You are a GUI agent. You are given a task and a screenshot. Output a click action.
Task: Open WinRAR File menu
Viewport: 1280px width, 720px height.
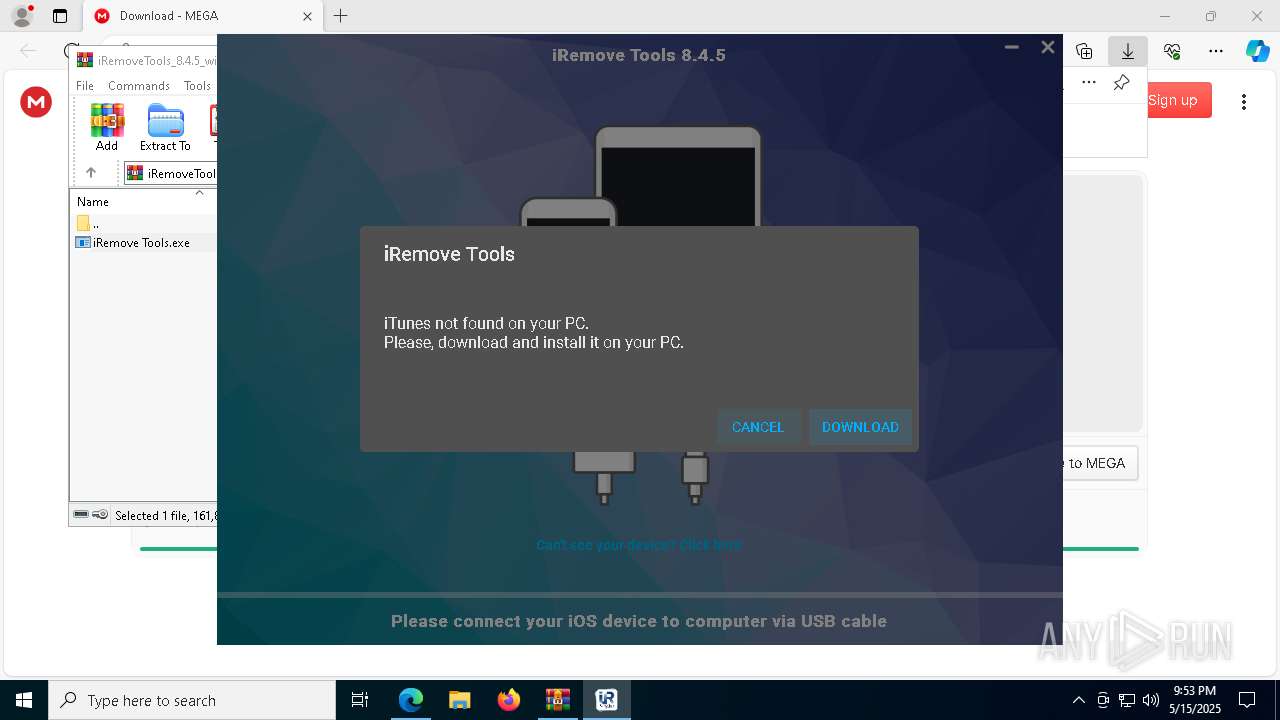[x=85, y=86]
